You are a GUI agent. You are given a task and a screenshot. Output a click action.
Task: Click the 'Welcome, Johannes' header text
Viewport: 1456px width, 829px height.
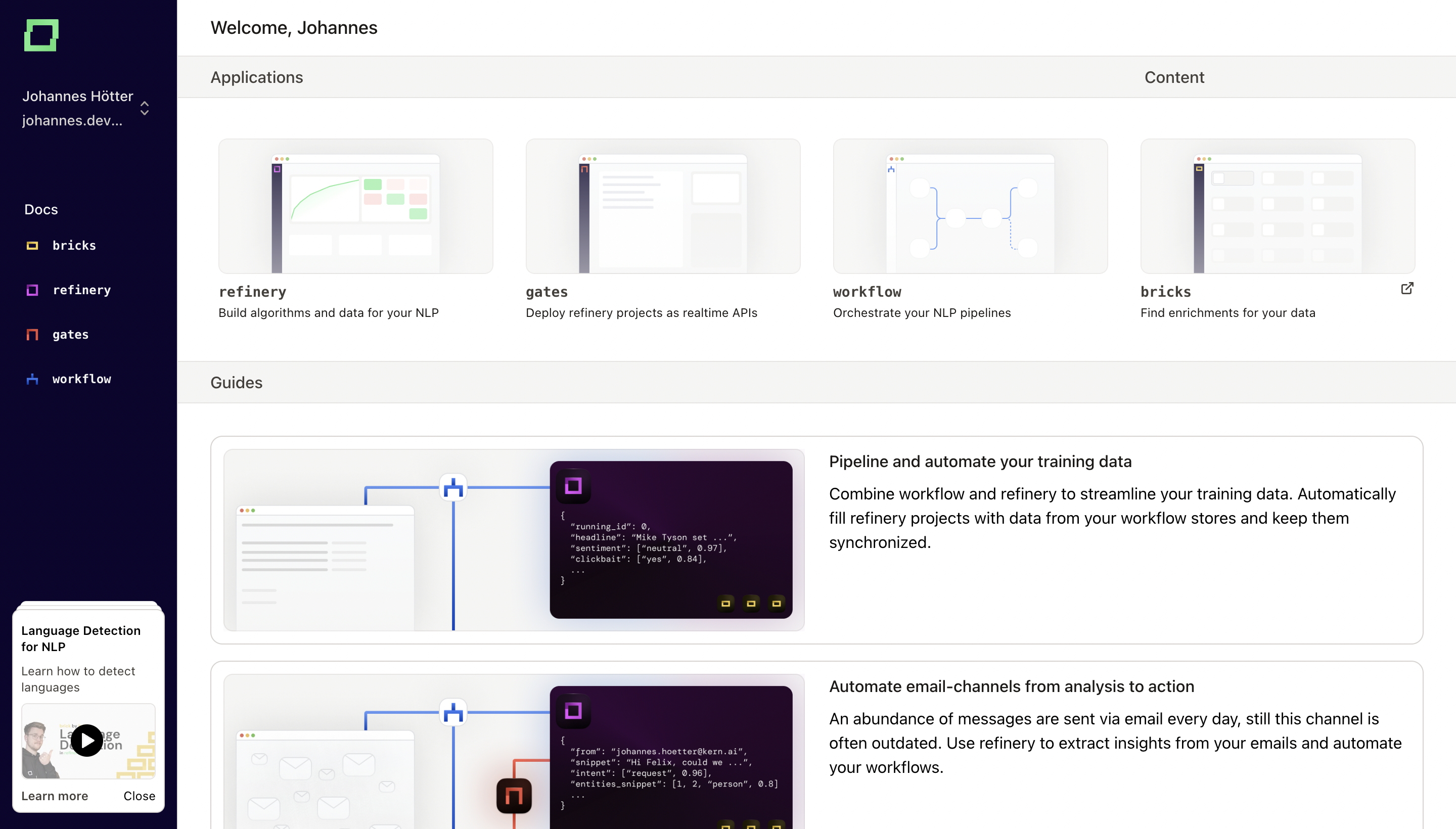click(294, 27)
